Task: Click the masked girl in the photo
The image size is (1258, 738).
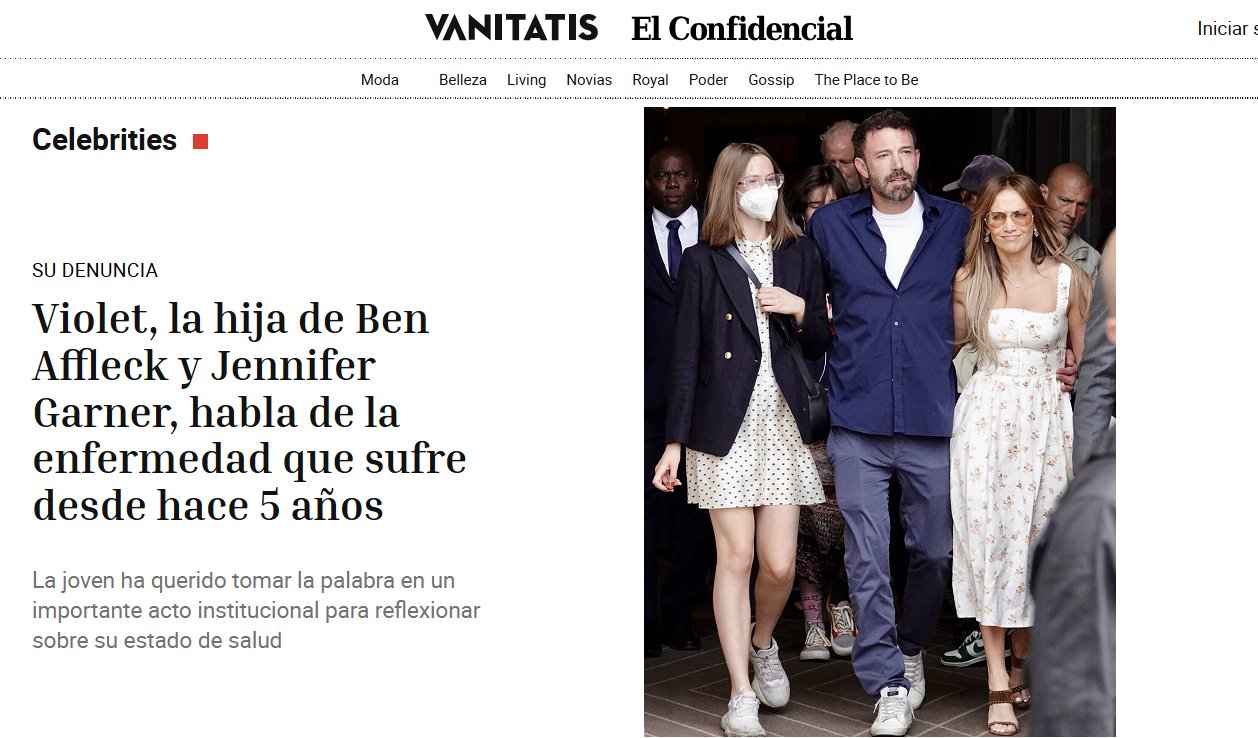Action: [745, 430]
